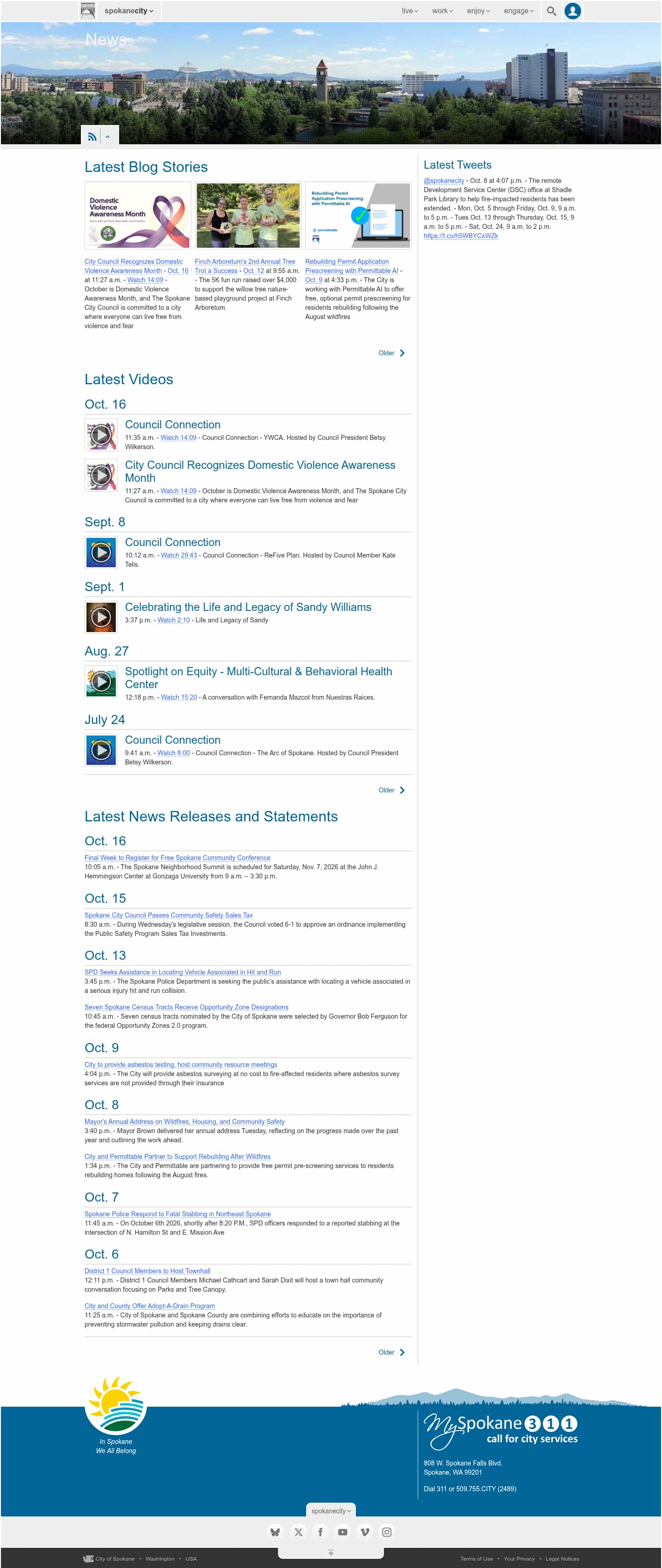This screenshot has height=1568, width=662.
Task: Open the News RSS feed icon
Action: point(91,137)
